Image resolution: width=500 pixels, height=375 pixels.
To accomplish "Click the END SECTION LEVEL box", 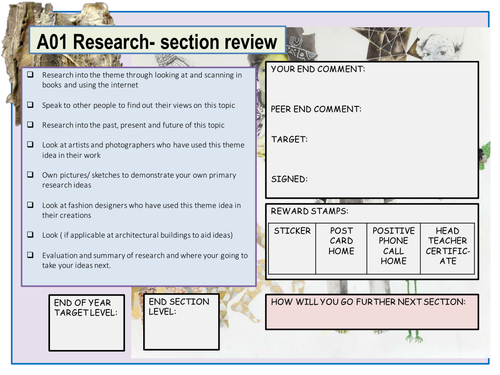I will click(181, 322).
